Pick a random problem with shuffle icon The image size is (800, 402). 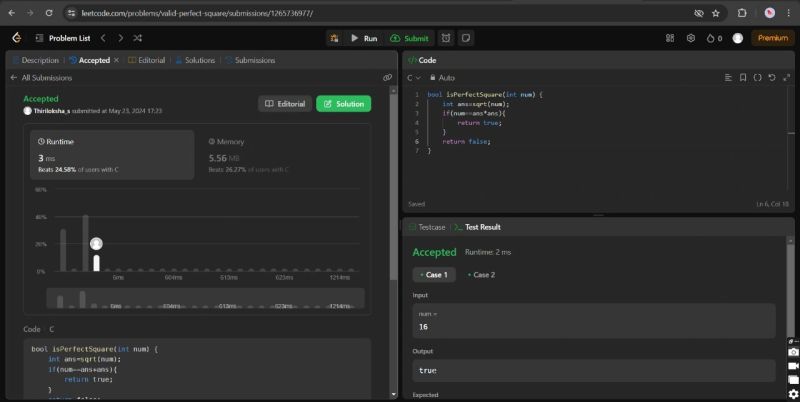pos(138,38)
